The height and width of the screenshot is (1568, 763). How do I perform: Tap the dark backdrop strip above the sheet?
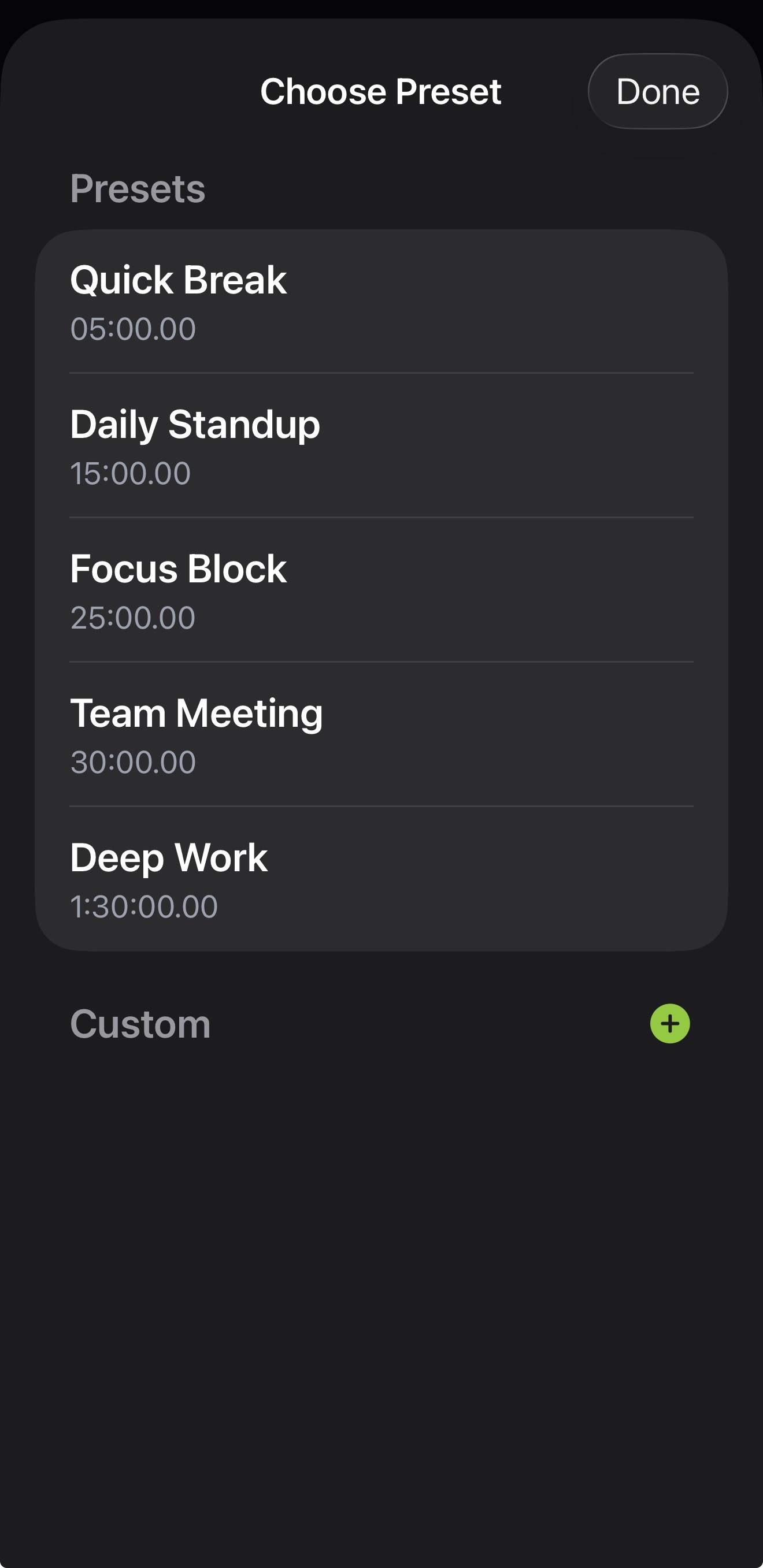[381, 8]
